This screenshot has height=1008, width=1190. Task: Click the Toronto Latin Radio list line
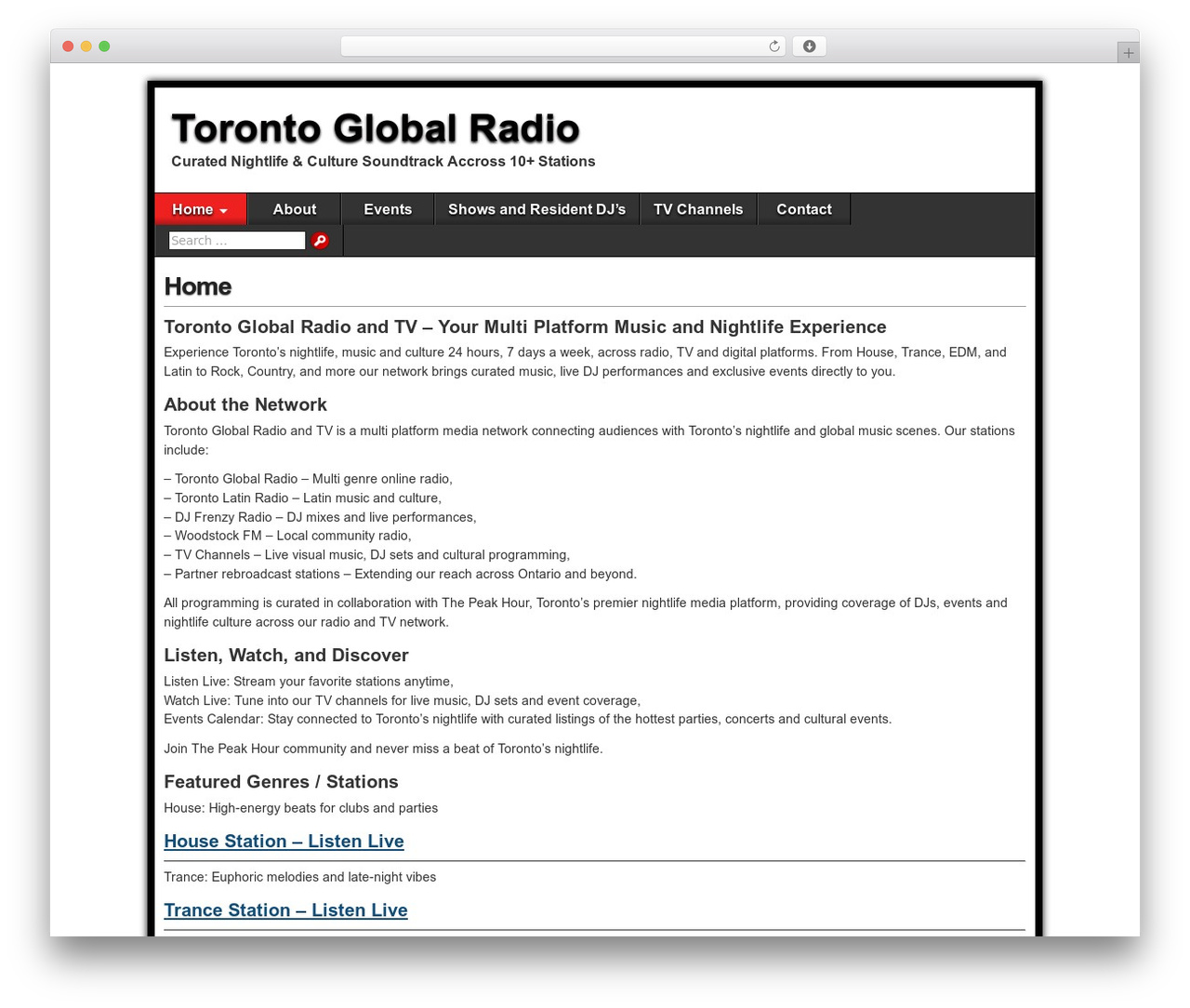click(303, 498)
